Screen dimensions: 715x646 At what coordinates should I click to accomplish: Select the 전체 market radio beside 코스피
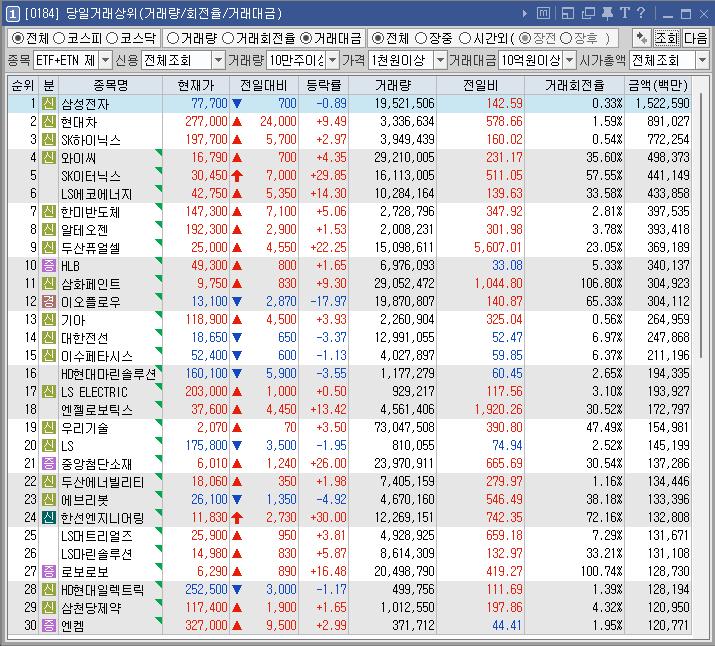(17, 38)
